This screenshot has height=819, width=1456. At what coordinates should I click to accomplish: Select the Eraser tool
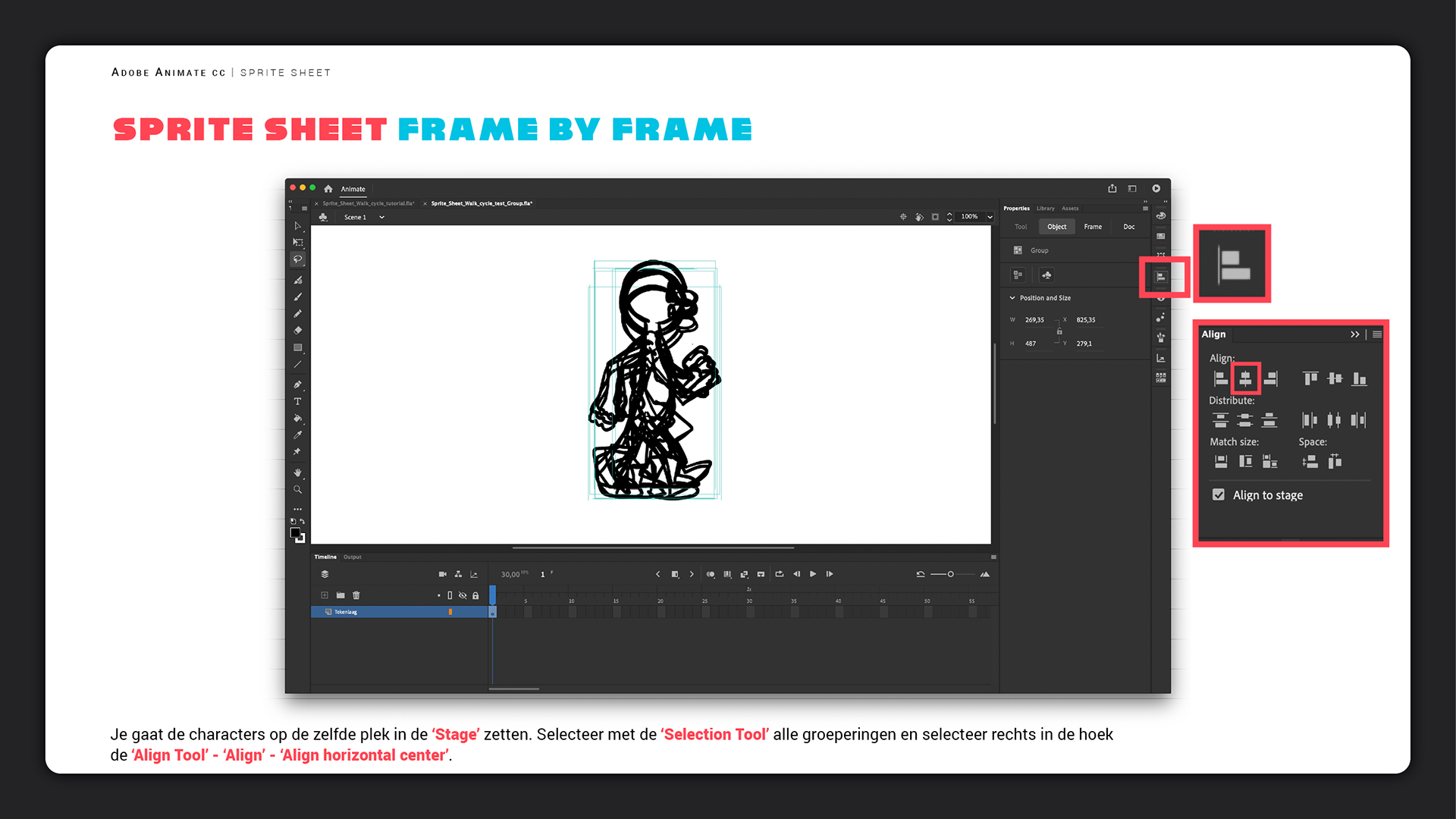tap(297, 331)
